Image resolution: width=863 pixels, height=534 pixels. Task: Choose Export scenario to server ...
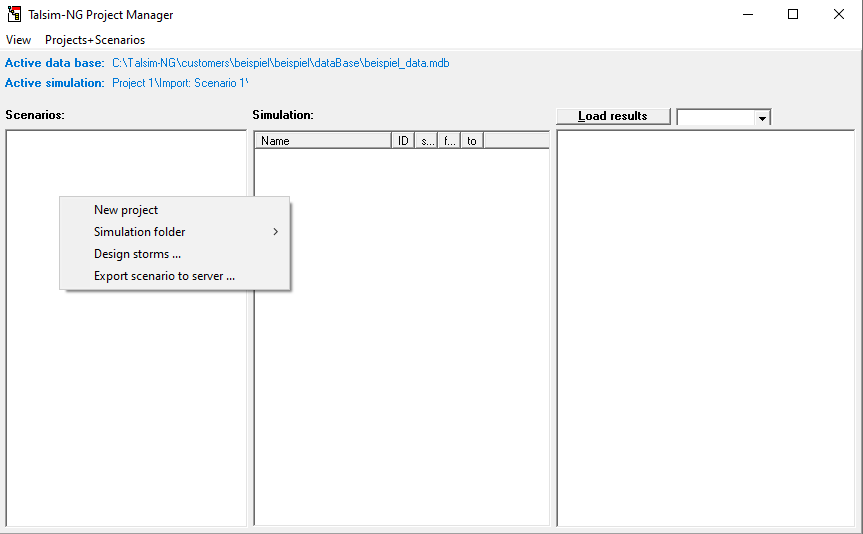[x=164, y=276]
